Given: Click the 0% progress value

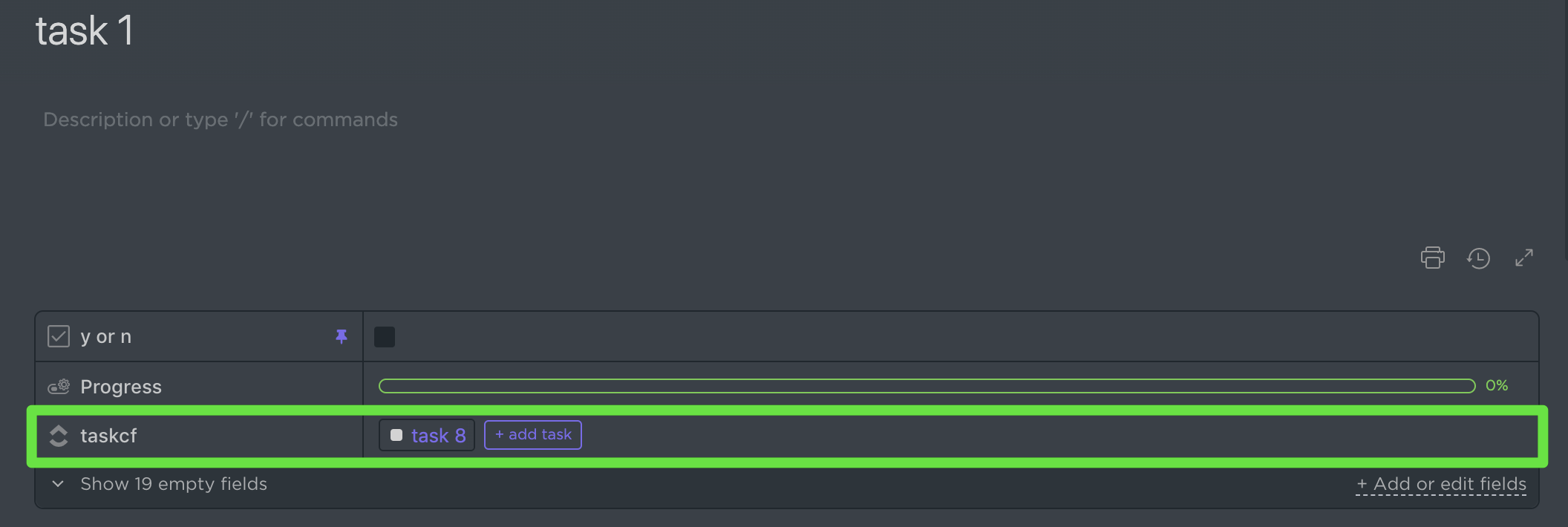Looking at the screenshot, I should [1497, 385].
